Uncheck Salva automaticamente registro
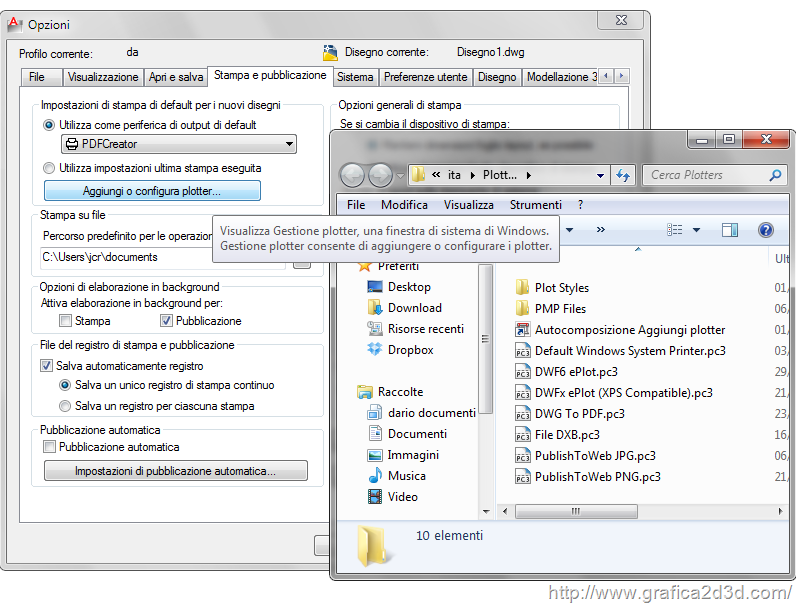Screen dimensions: 796x604 click(47, 366)
